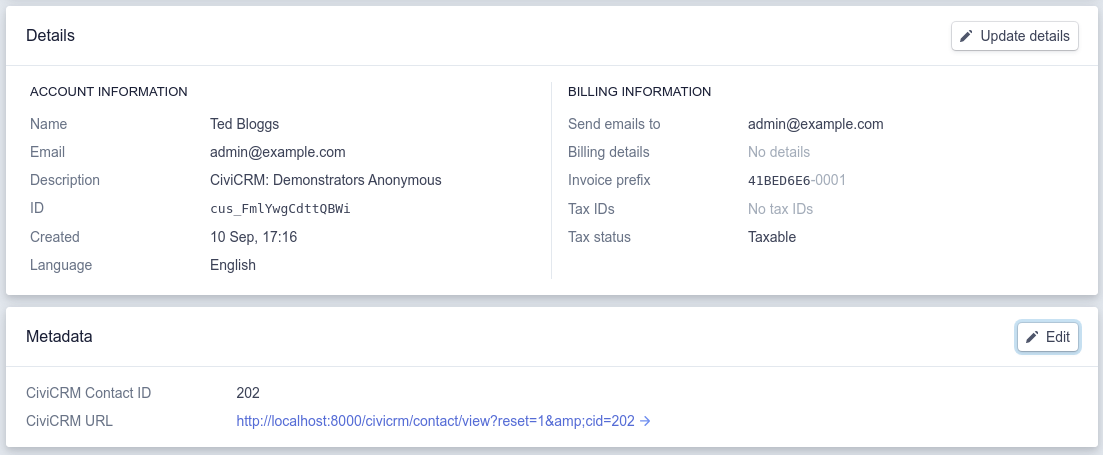Select the customer ID cus_FmlYwgCdttQBWi

point(280,209)
